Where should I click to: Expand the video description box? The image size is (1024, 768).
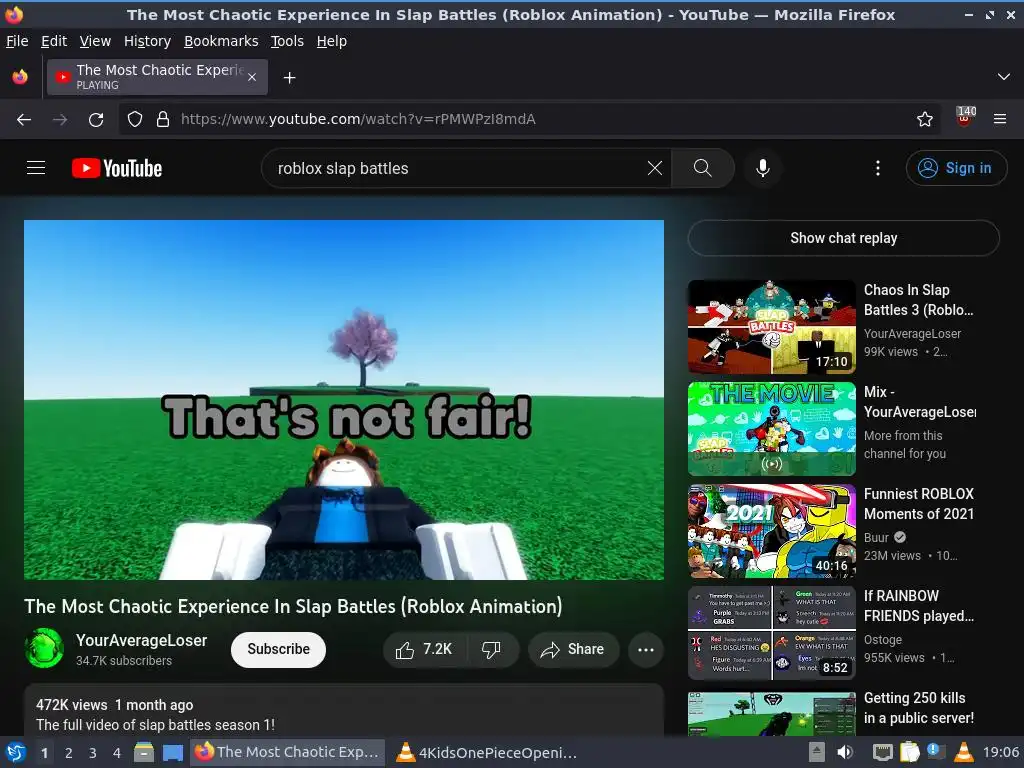344,710
